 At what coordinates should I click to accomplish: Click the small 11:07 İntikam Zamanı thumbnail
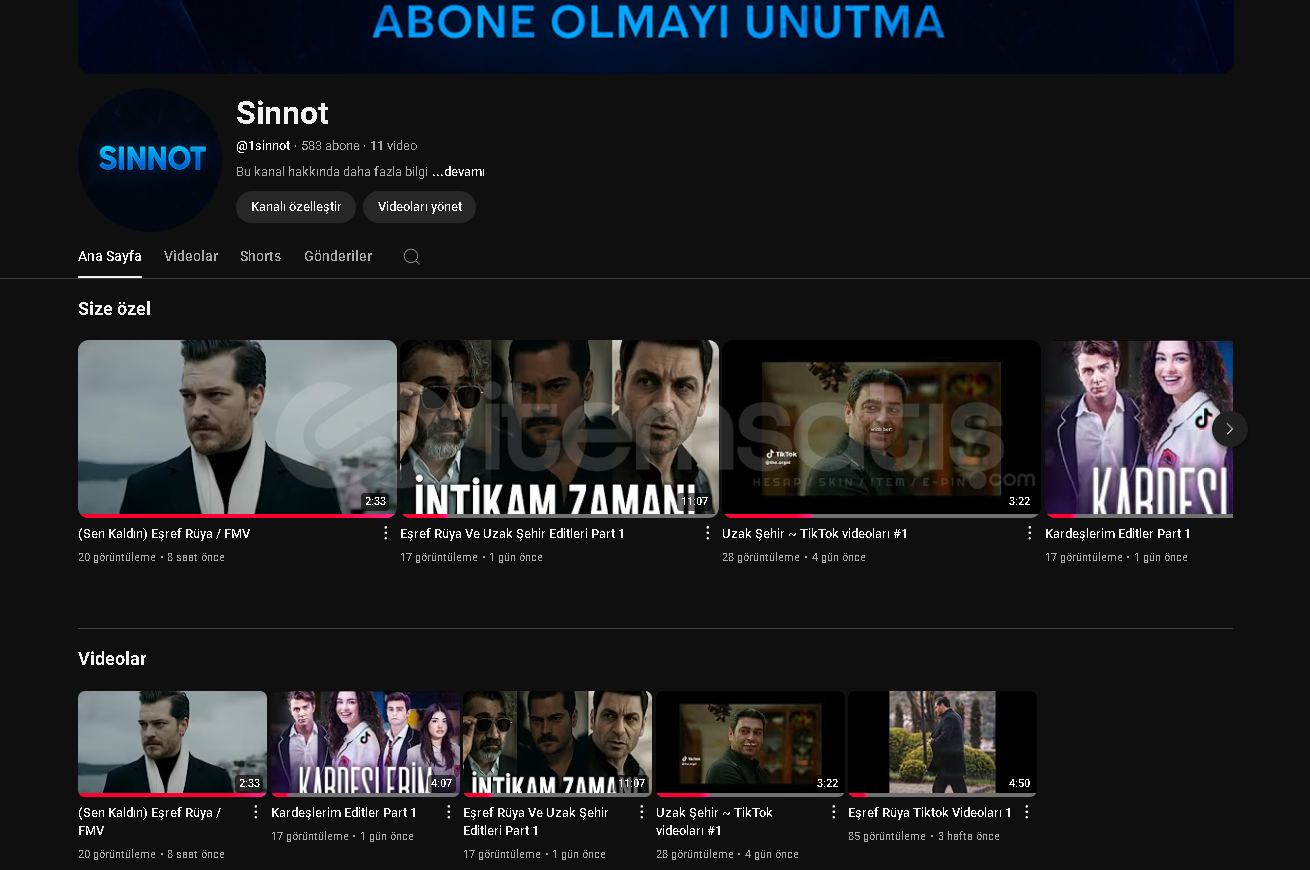(x=557, y=743)
